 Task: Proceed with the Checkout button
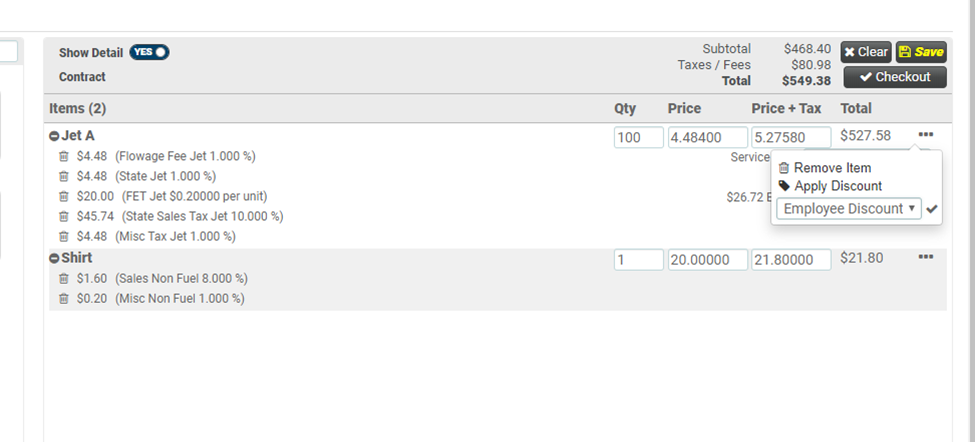[x=894, y=77]
